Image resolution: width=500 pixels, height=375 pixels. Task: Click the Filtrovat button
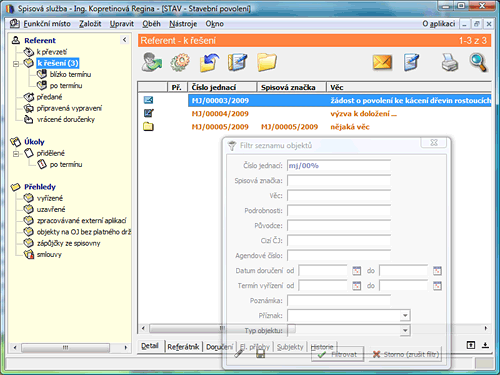tap(337, 354)
